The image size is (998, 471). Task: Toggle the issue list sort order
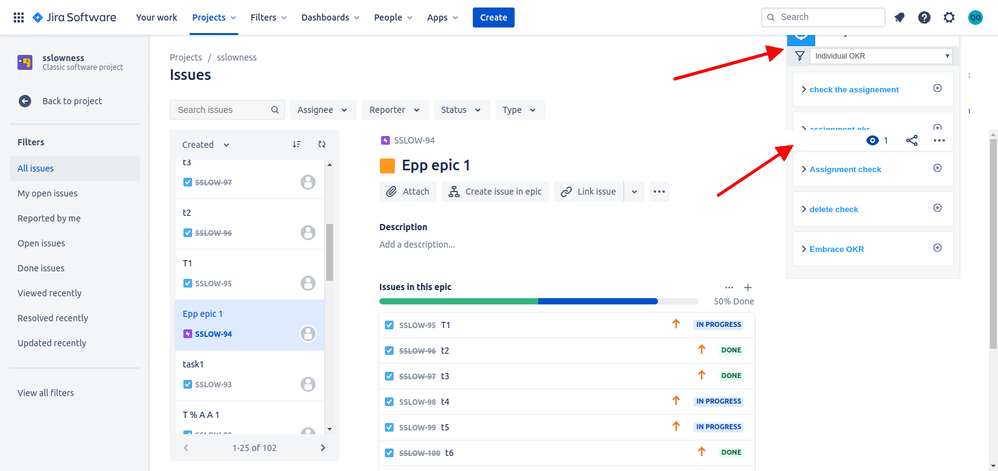(297, 144)
